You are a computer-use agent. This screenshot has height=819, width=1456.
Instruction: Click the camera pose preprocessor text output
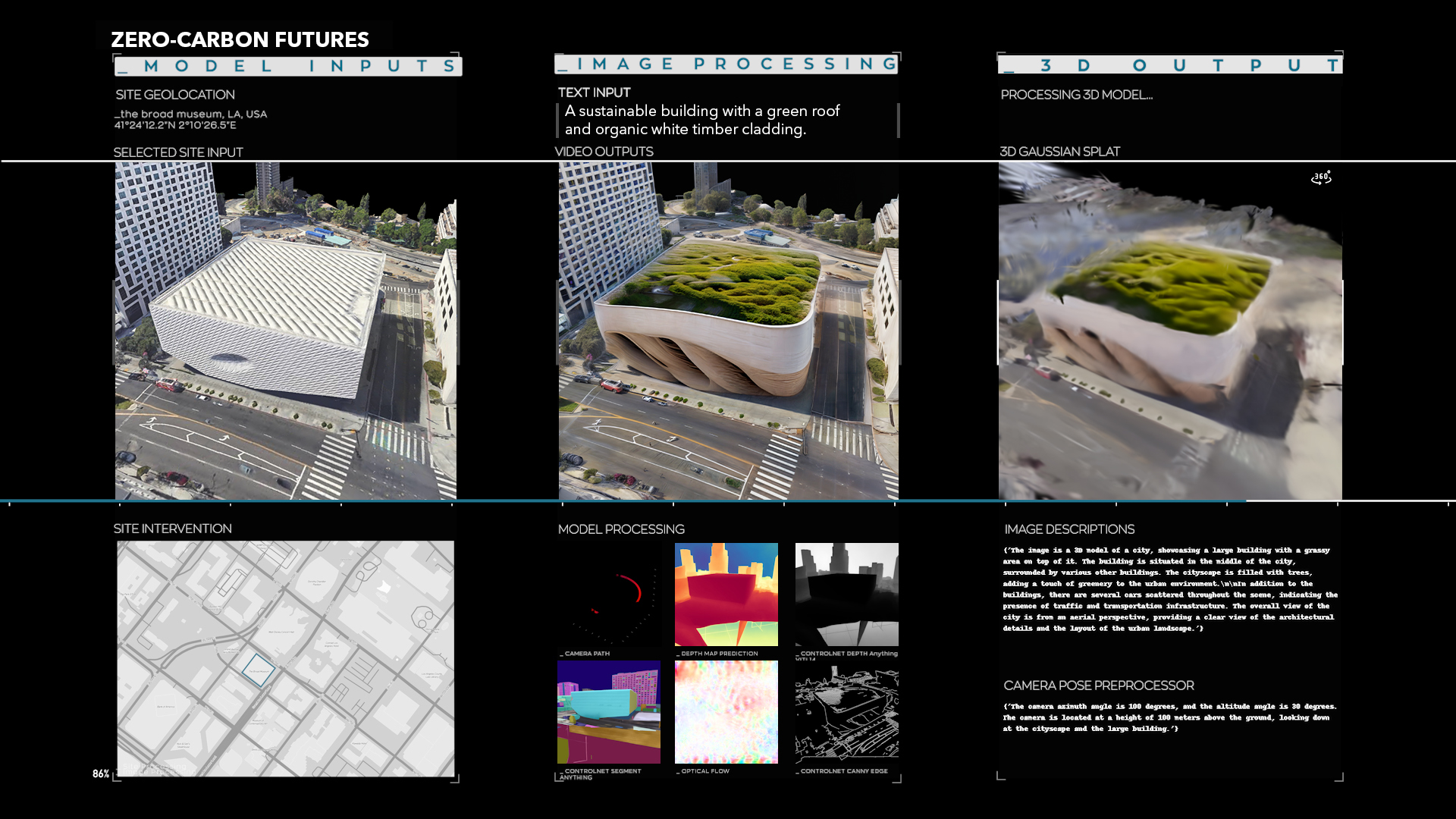pos(1168,717)
